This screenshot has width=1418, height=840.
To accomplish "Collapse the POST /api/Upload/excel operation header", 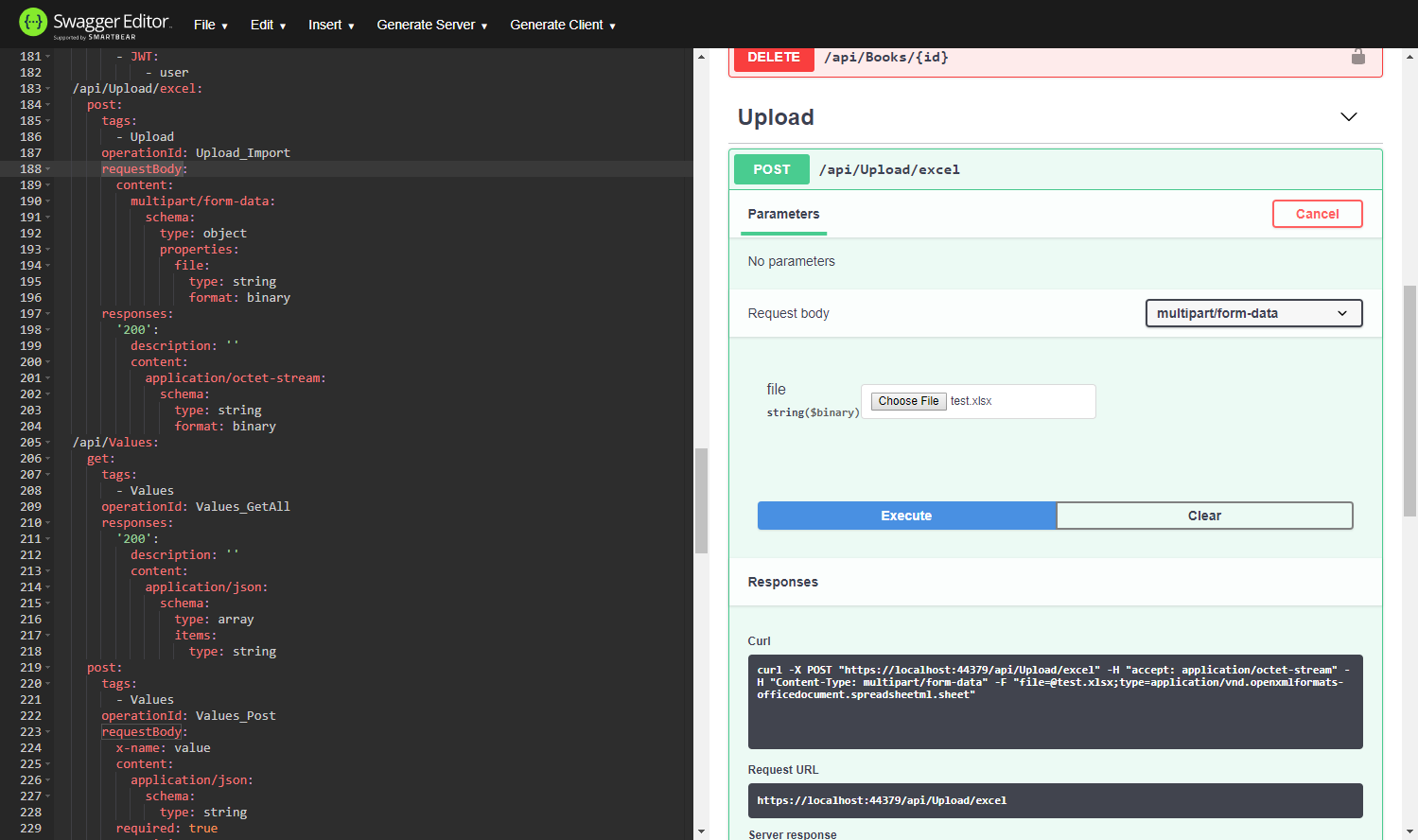I will (1056, 169).
